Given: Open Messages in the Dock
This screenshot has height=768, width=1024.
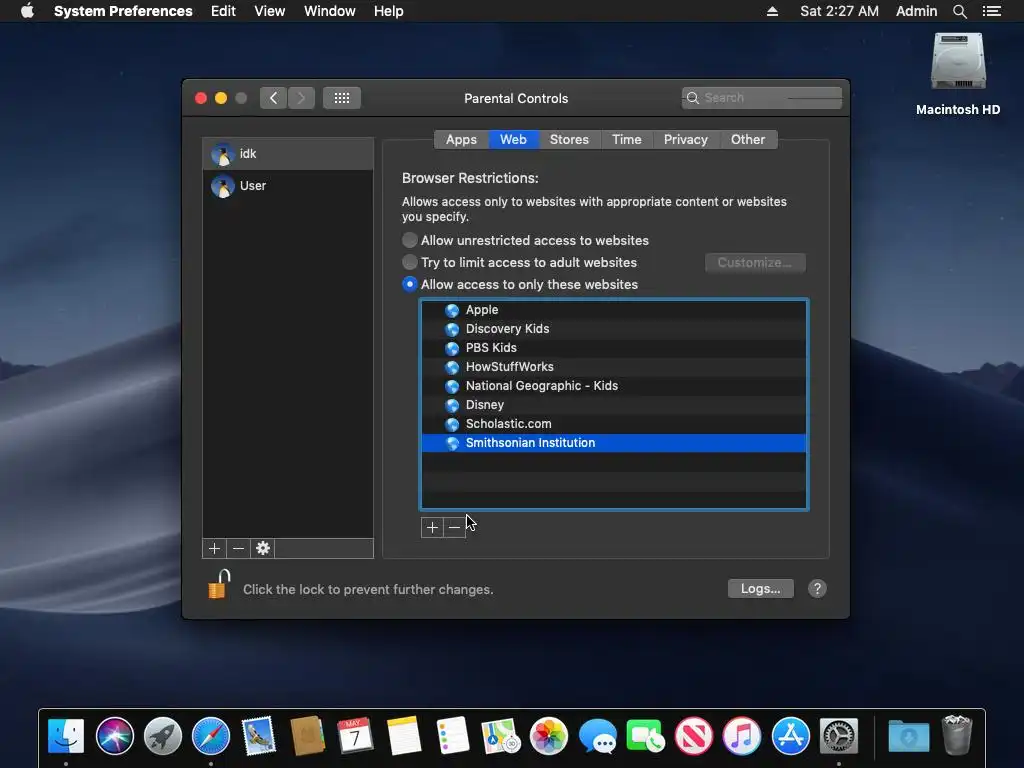Looking at the screenshot, I should pos(598,736).
